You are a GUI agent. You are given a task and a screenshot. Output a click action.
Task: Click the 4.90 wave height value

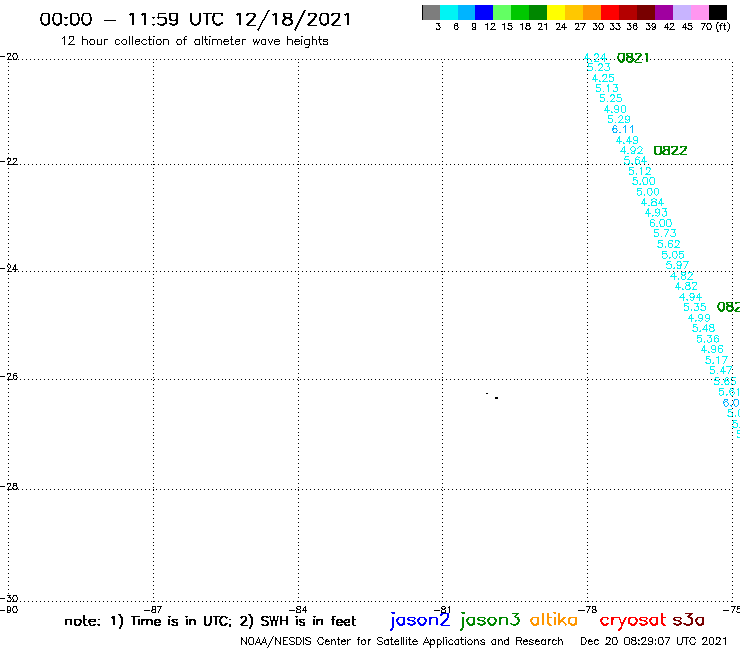click(x=615, y=109)
